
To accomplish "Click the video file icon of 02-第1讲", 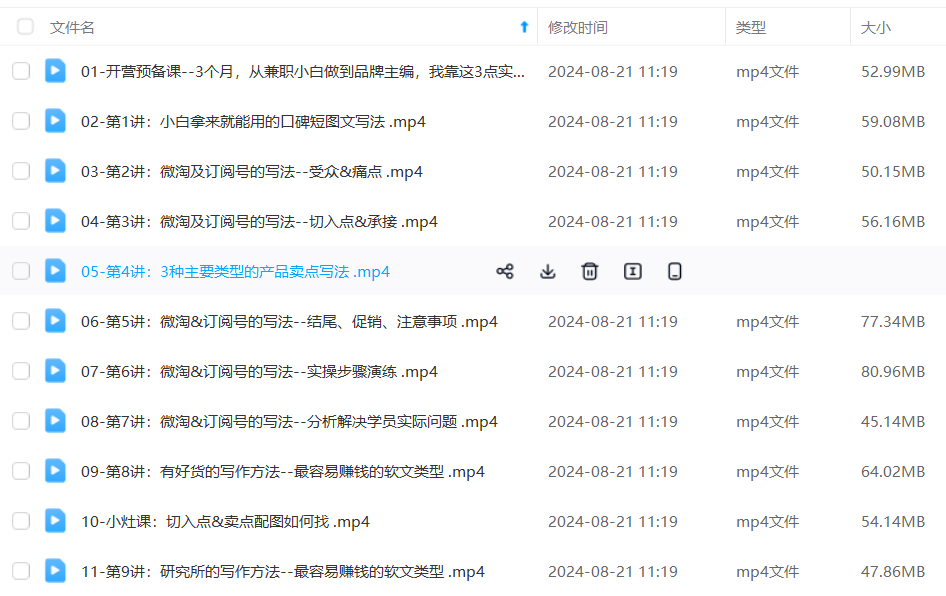I will click(x=55, y=121).
